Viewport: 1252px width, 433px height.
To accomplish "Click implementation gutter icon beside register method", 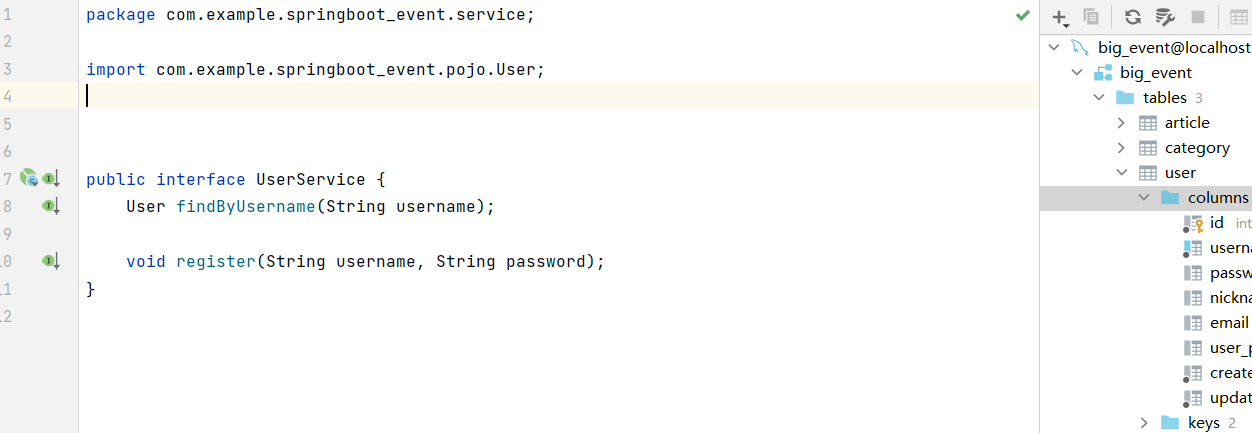I will tap(50, 261).
